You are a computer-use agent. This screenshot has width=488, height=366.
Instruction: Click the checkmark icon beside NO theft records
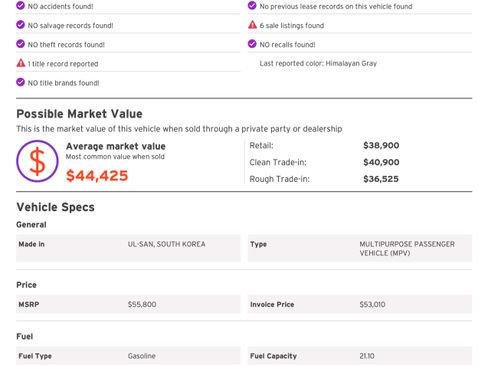[x=20, y=44]
